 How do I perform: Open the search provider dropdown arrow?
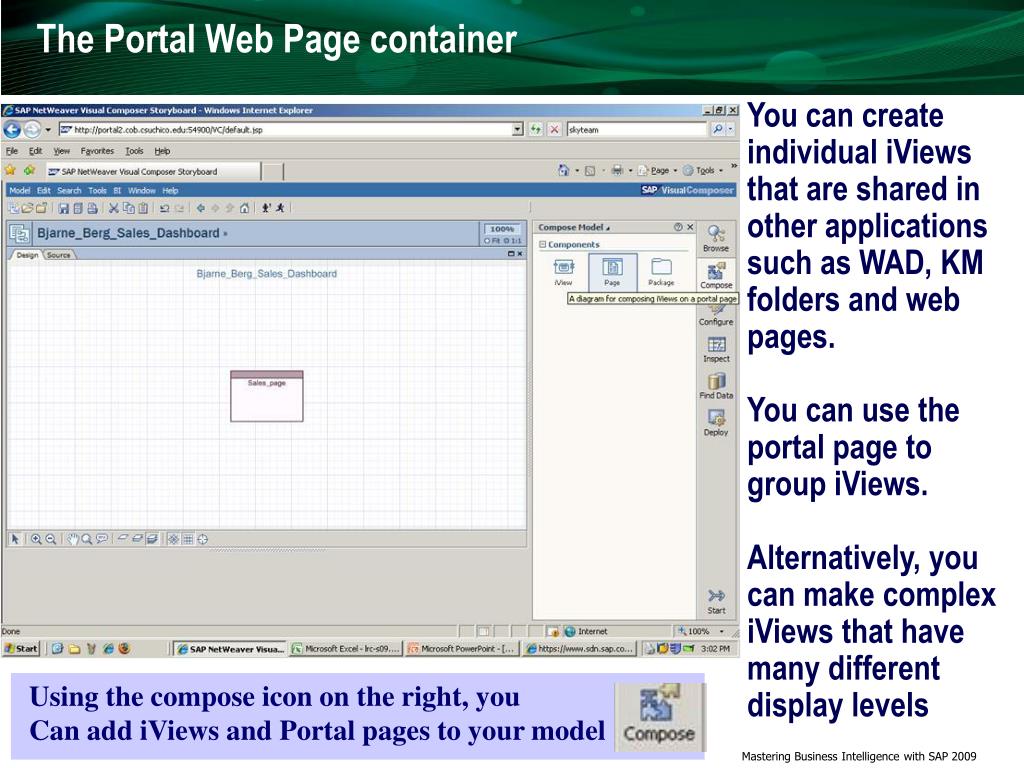731,129
